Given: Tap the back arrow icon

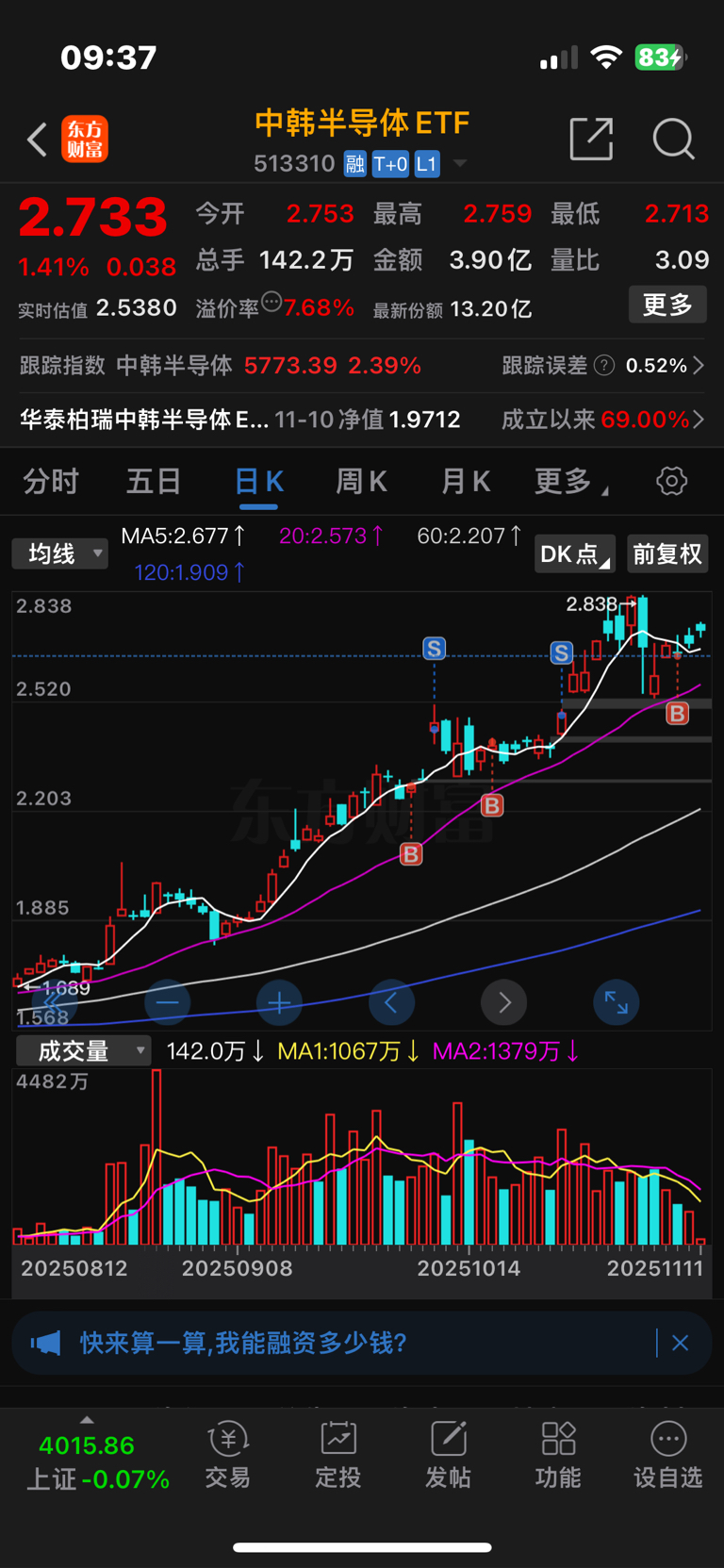Looking at the screenshot, I should [x=37, y=140].
